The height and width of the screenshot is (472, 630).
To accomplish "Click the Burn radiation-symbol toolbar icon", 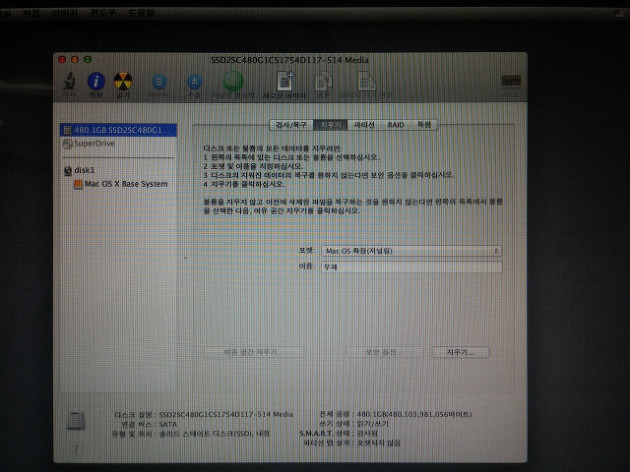I will 123,81.
